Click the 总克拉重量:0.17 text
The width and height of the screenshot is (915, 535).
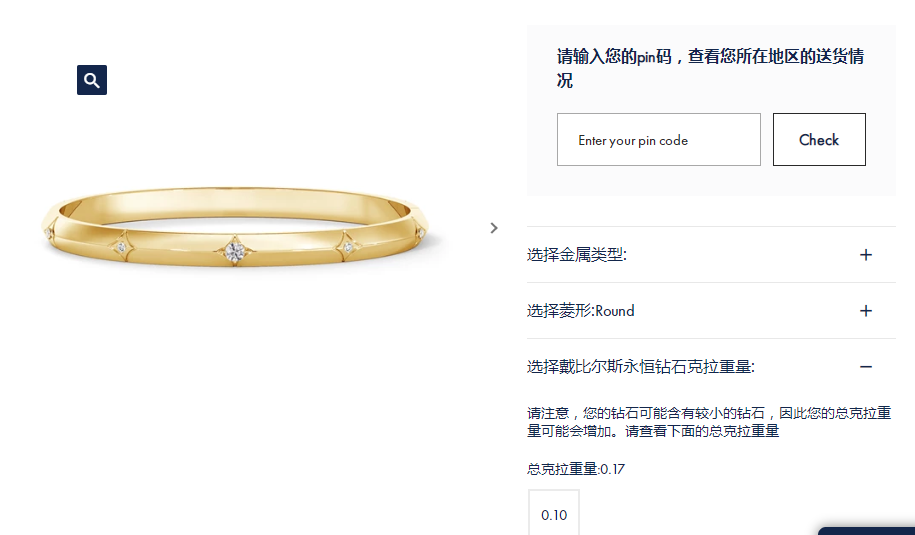coord(575,469)
